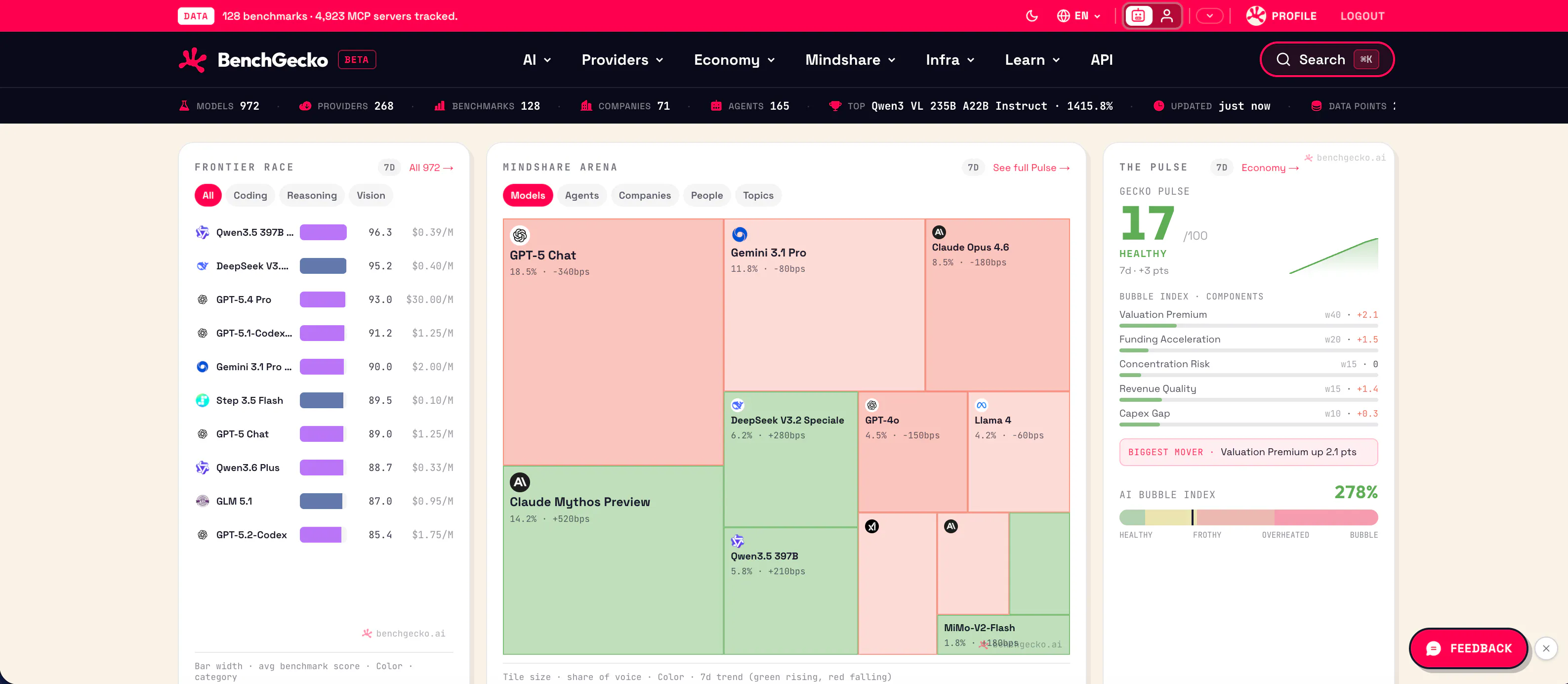Click the DeepSeek icon on DeepSeek V3.2 Speciale tile
This screenshot has height=684, width=1568.
738,405
